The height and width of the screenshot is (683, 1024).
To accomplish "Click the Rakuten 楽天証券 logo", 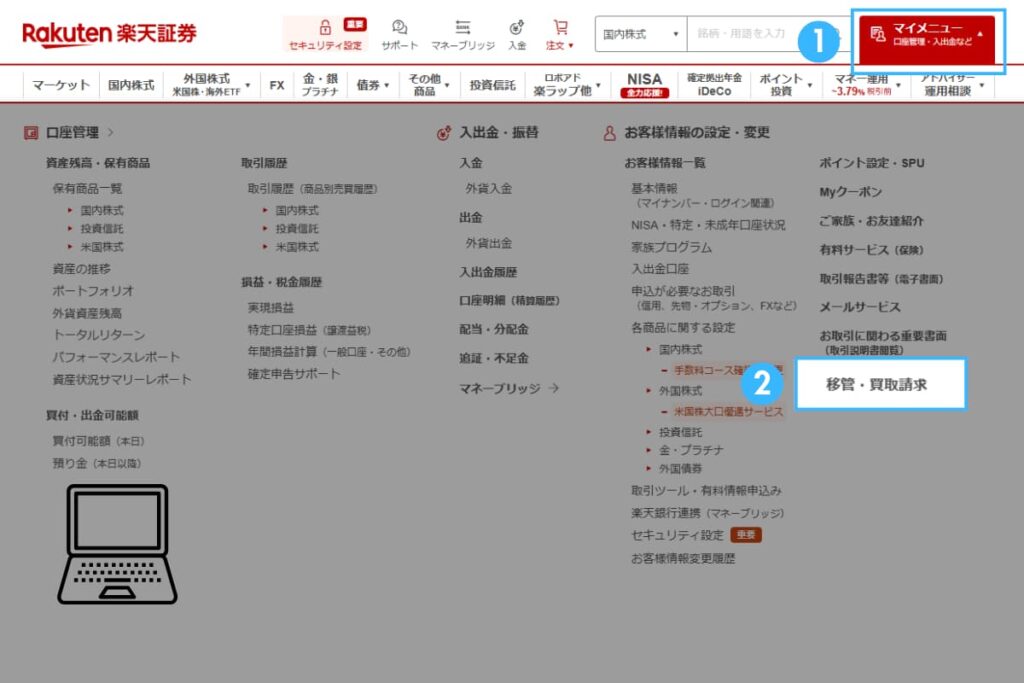I will coord(107,32).
